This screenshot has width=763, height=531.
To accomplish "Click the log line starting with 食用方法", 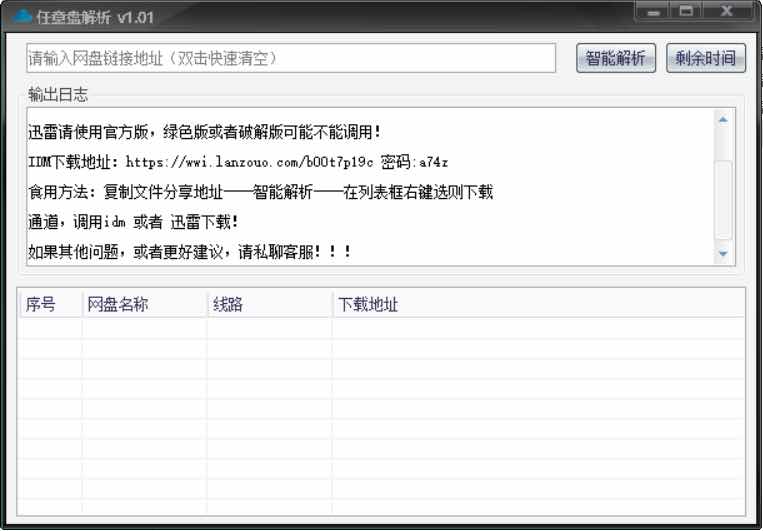I will click(x=261, y=192).
